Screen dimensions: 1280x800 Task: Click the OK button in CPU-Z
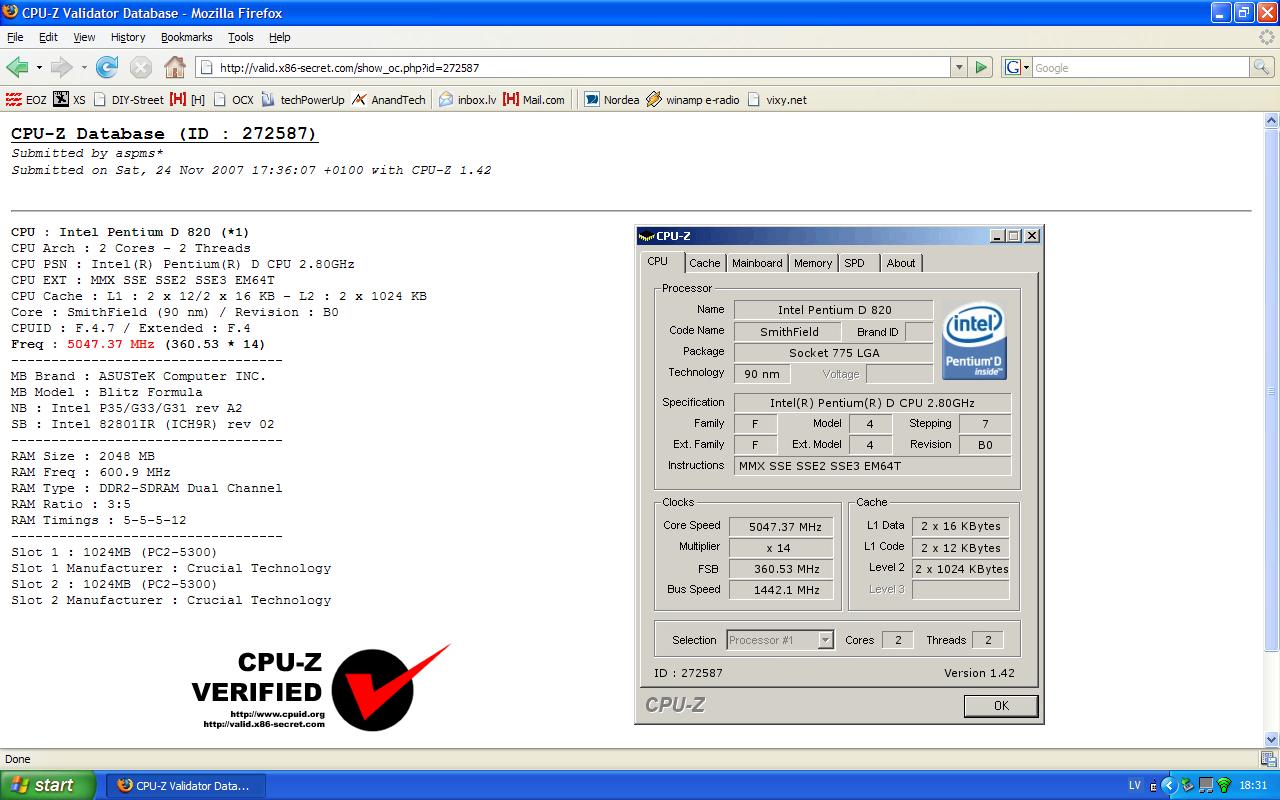[1001, 705]
